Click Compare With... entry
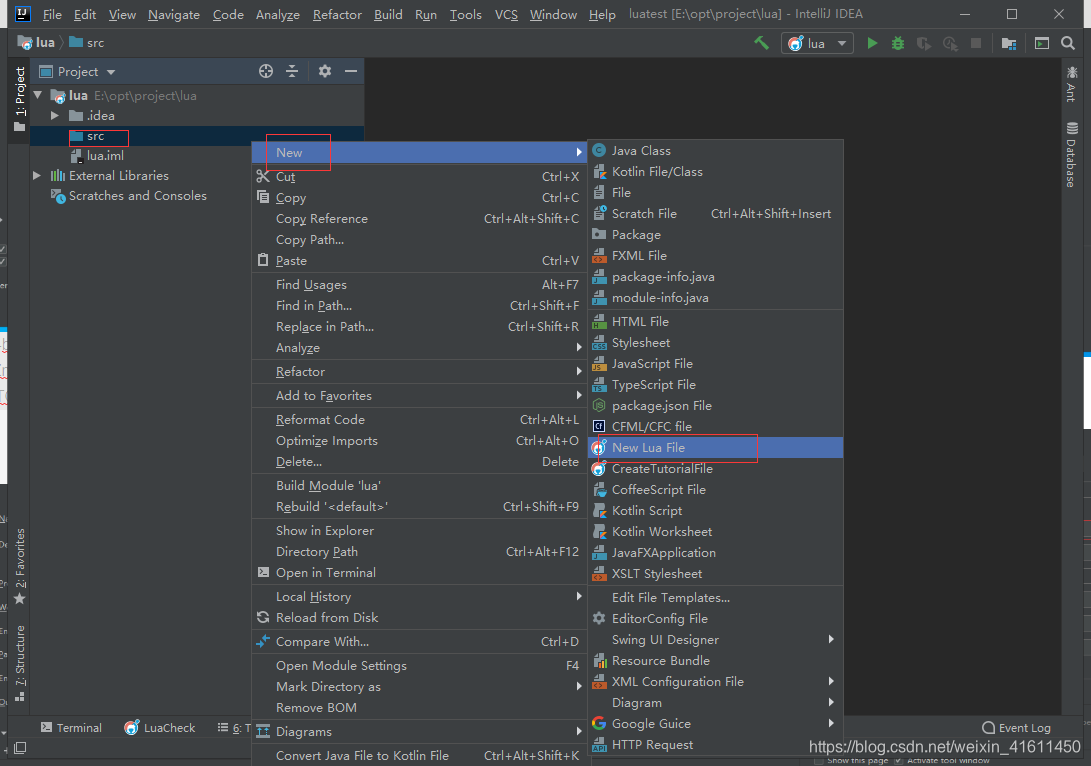The image size is (1091, 766). click(x=420, y=641)
